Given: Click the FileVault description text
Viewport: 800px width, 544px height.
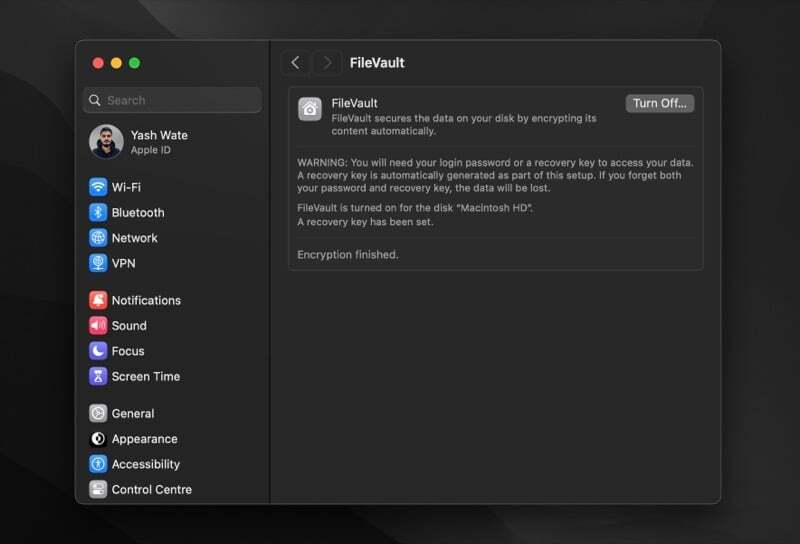Looking at the screenshot, I should 464,125.
